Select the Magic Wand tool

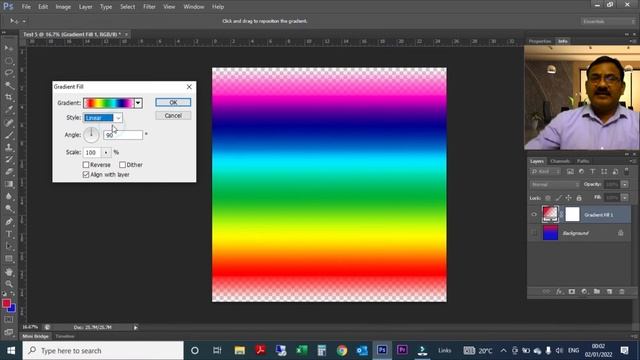coord(9,85)
